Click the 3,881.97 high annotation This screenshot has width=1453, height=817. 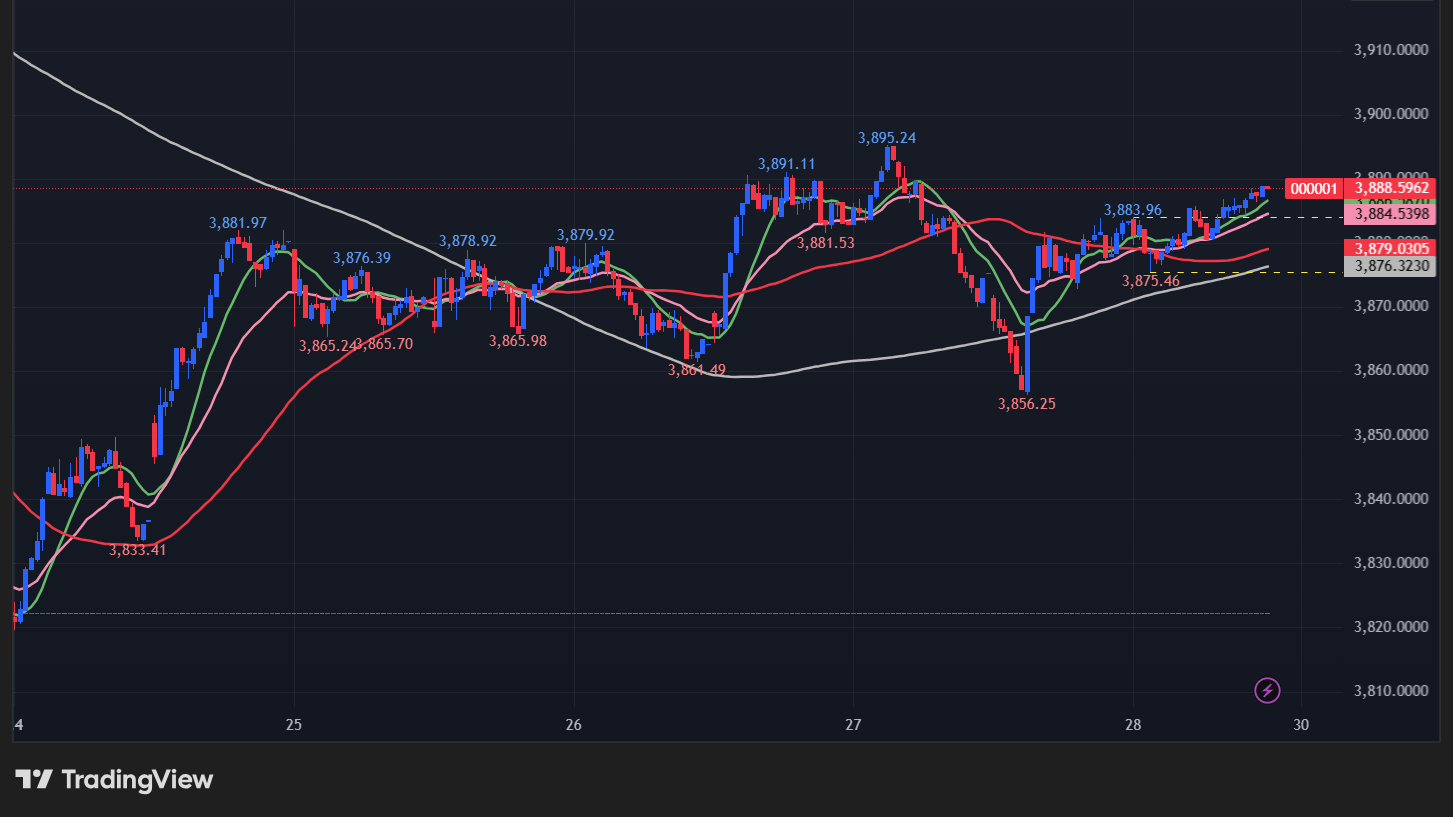pos(238,223)
